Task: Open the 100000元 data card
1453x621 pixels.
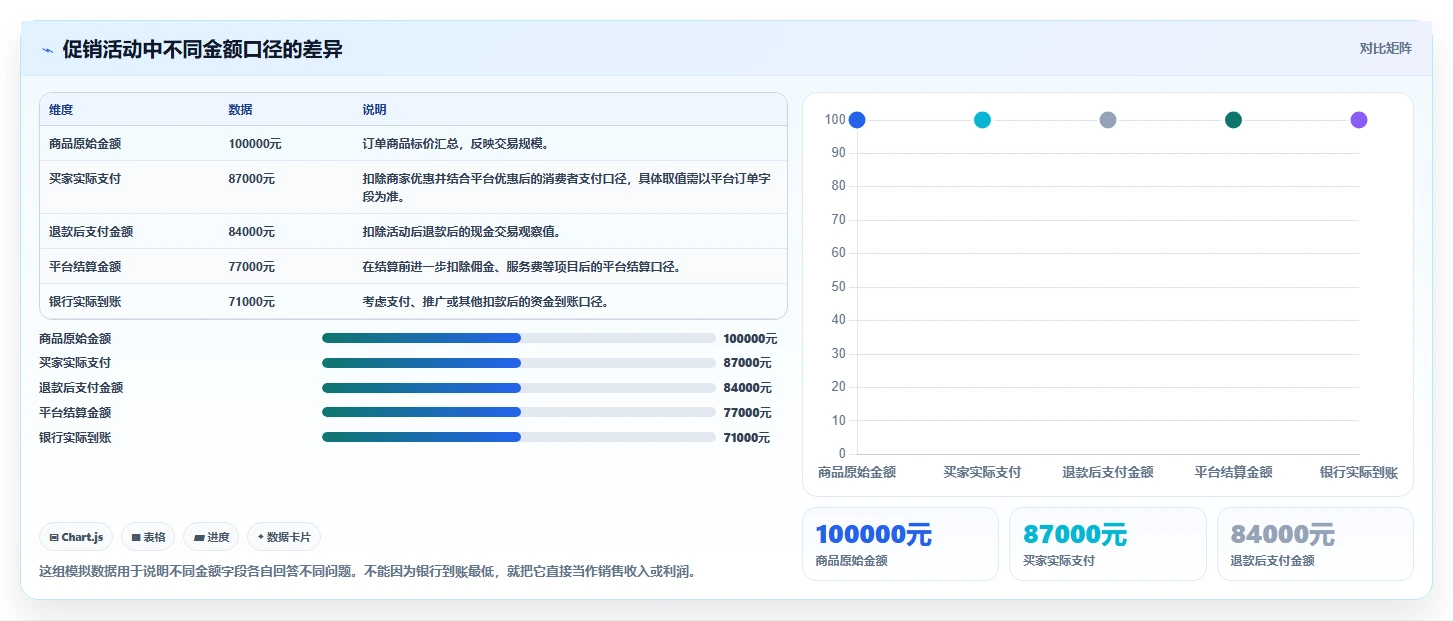Action: [x=900, y=544]
